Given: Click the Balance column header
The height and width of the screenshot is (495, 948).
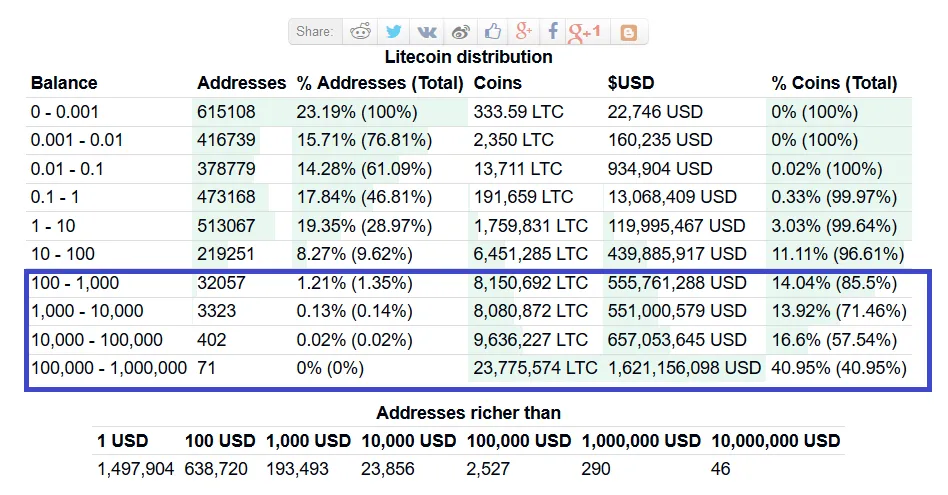Looking at the screenshot, I should pyautogui.click(x=64, y=83).
